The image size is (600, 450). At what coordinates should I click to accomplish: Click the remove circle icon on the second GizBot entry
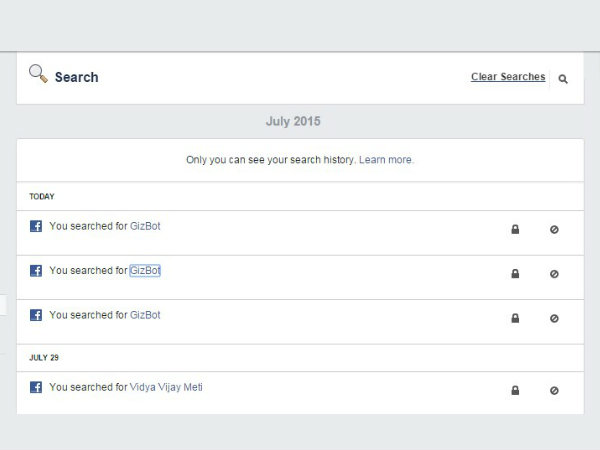pyautogui.click(x=554, y=274)
